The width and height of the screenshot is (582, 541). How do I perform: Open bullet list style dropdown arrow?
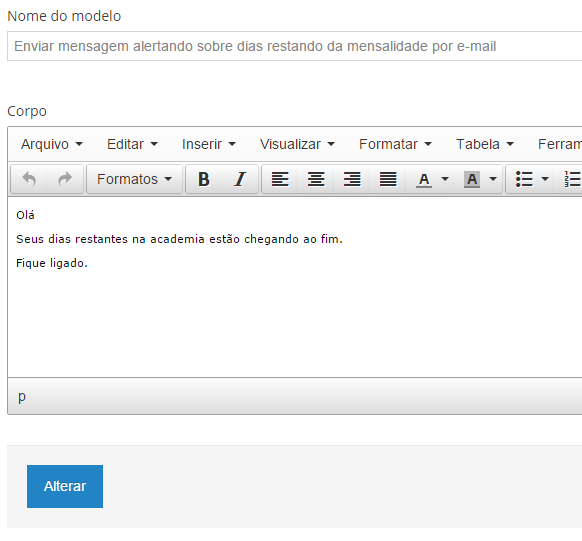(x=545, y=179)
